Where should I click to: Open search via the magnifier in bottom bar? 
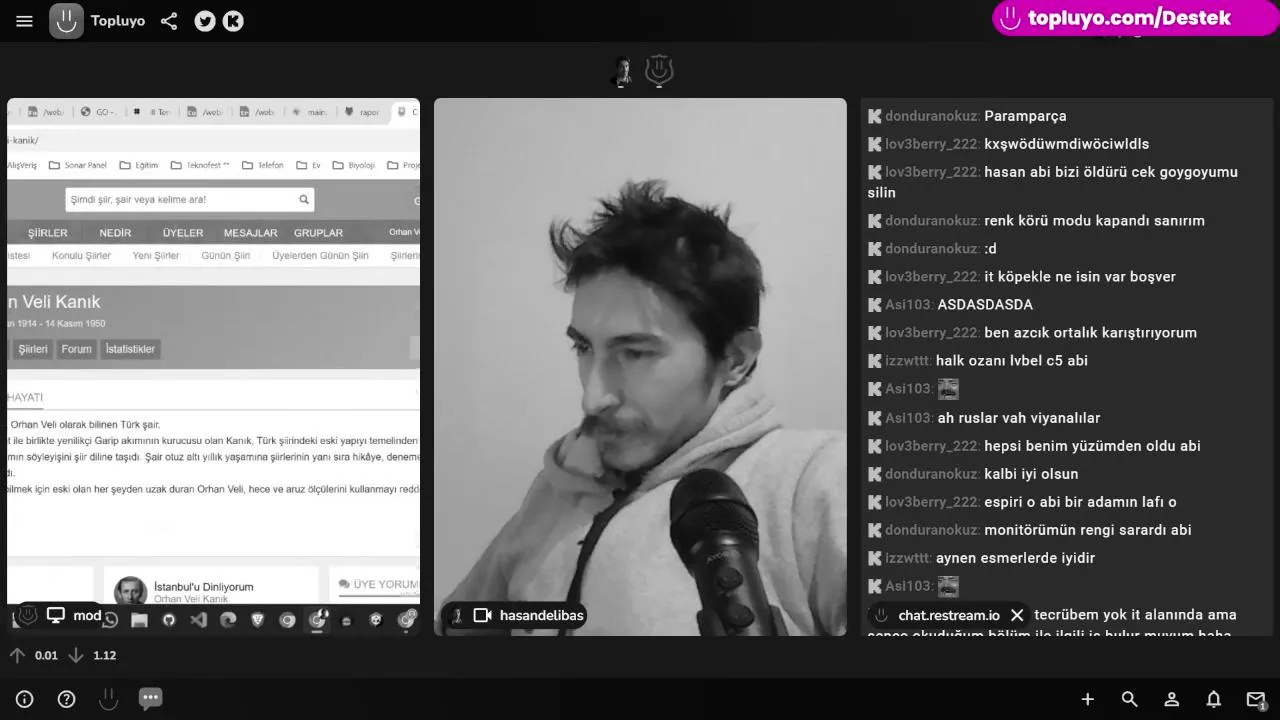[1130, 699]
